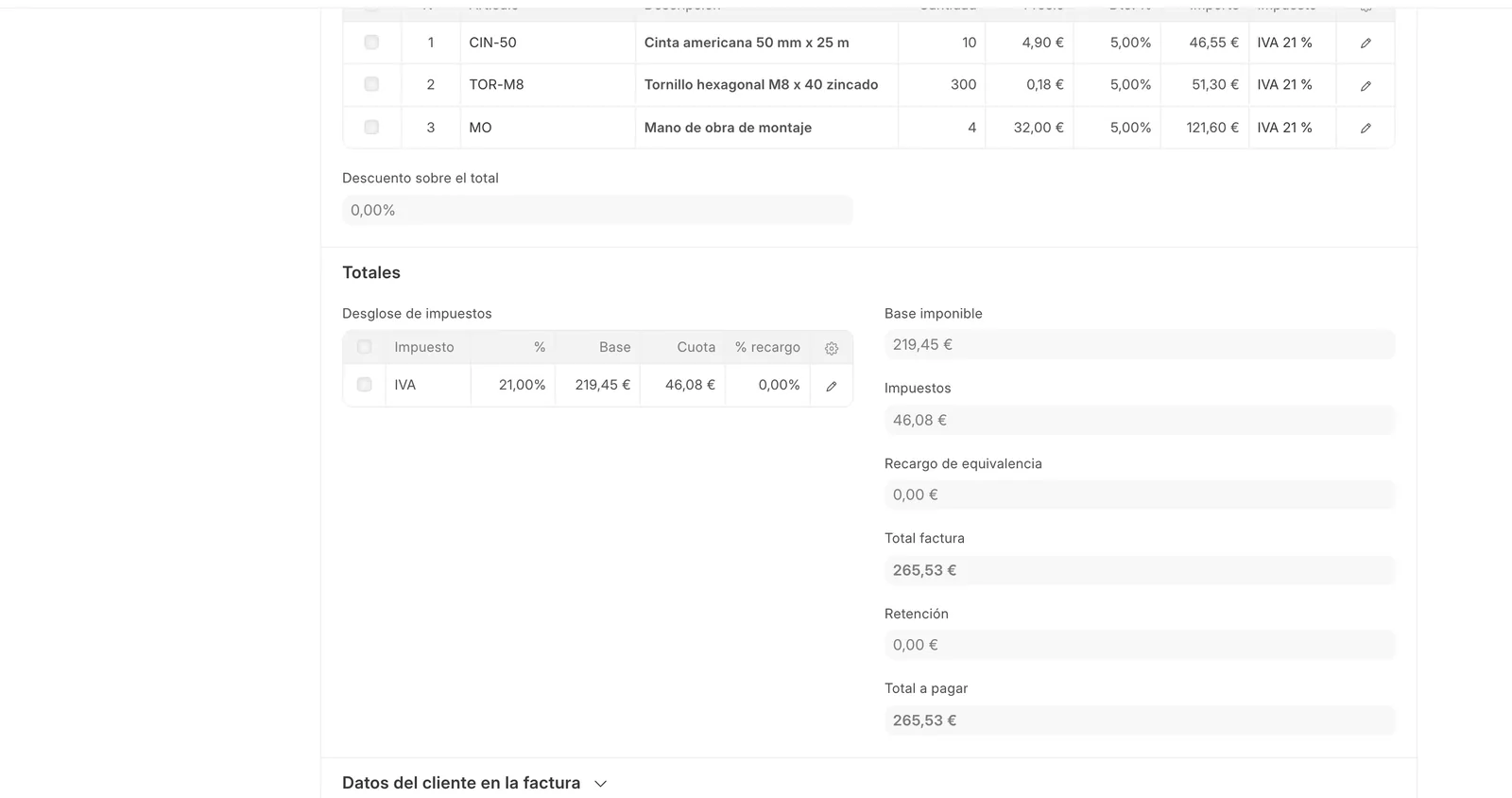Click price 0,18 € in TOR-M8 row
Viewport: 1512px width, 798px height.
1045,84
